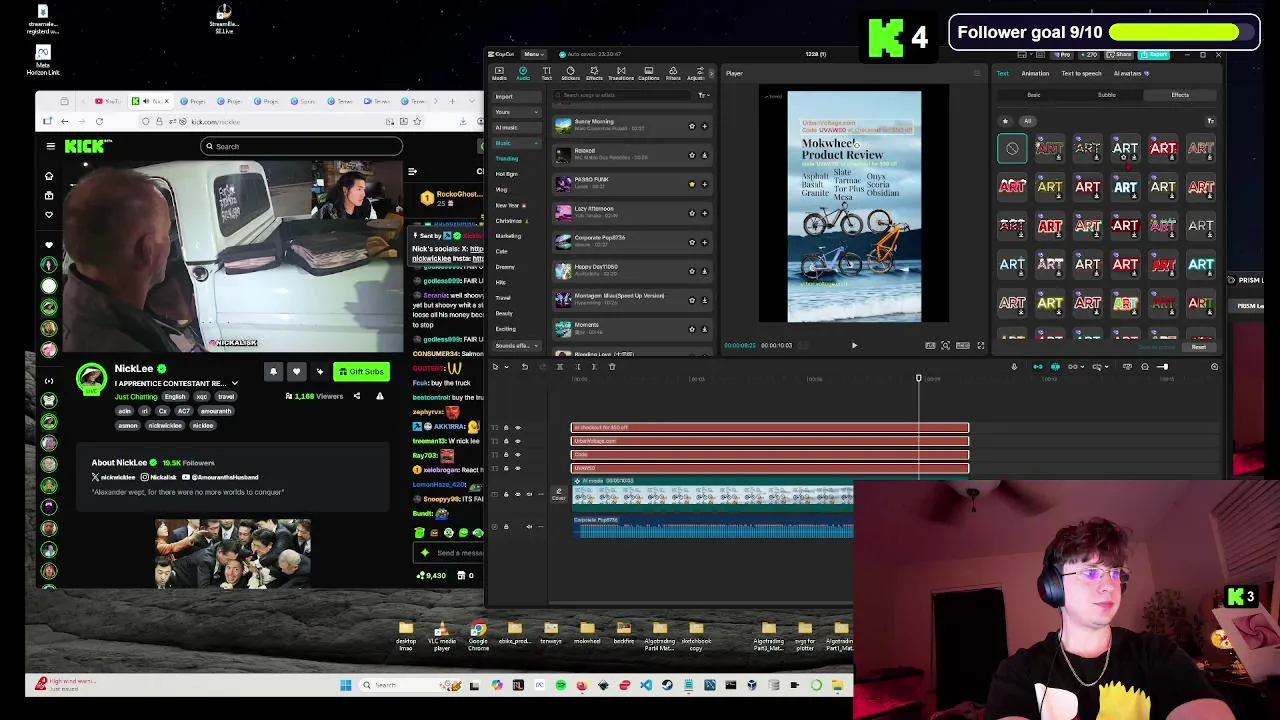Download the Happy Day11050 song
Viewport: 1280px width, 720px height.
click(x=704, y=271)
